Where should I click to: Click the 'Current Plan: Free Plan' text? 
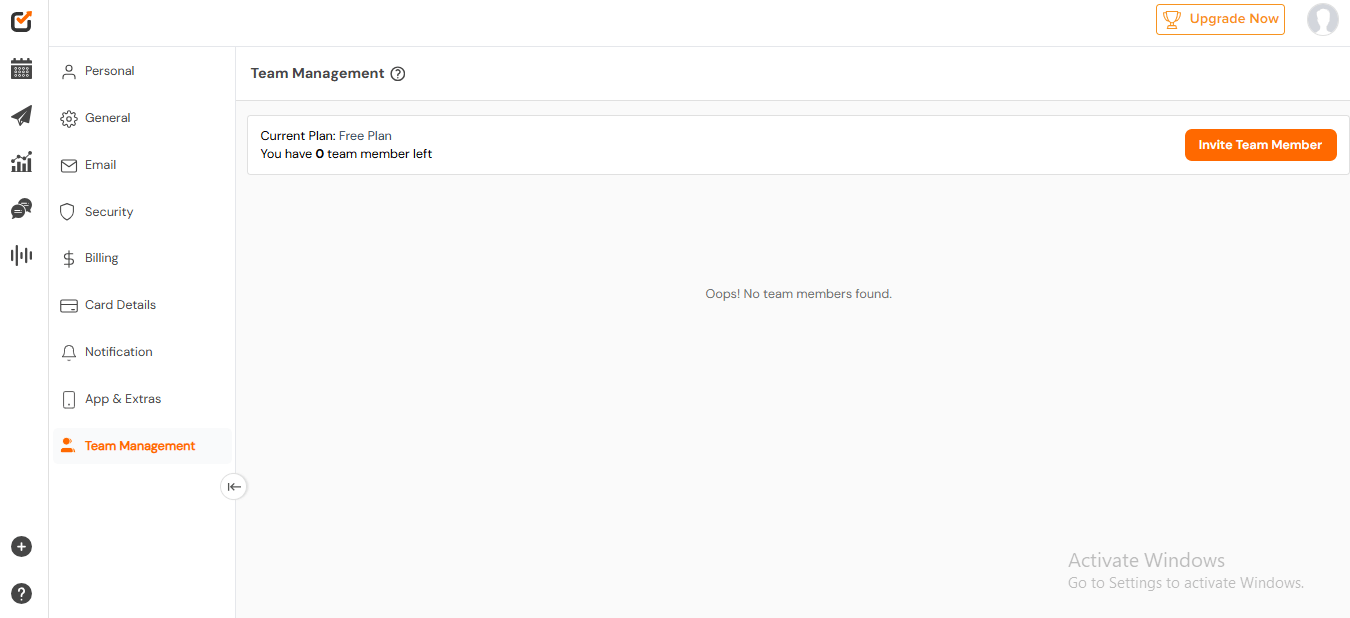click(x=326, y=136)
